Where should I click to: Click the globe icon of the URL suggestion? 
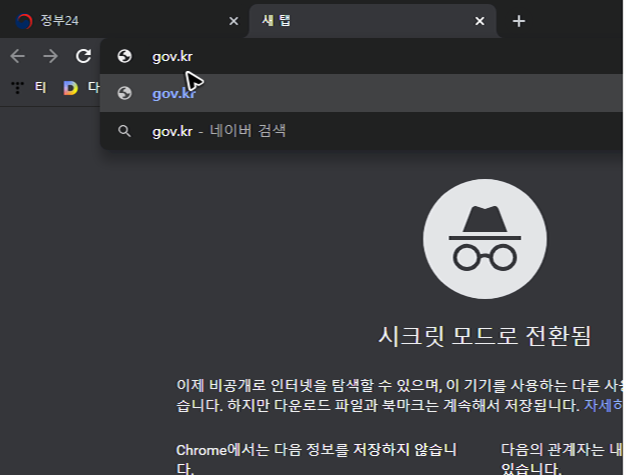[x=125, y=93]
